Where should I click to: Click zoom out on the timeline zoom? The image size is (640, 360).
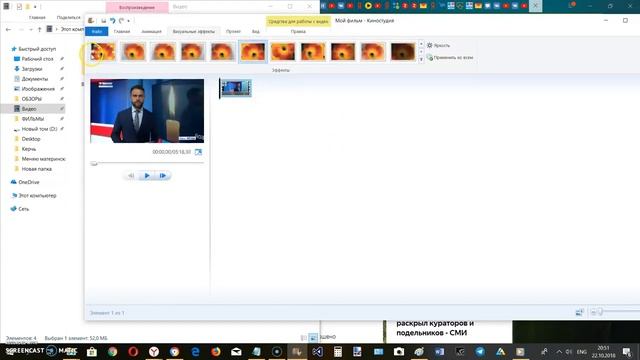593,312
